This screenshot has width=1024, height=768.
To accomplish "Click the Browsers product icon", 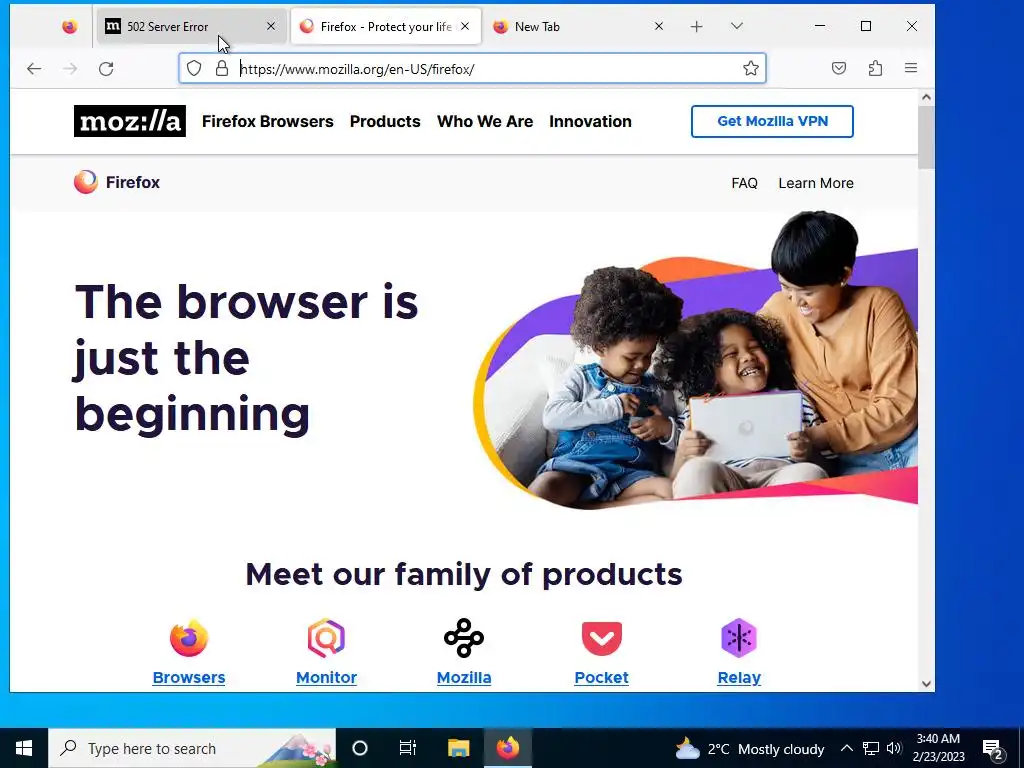I will [189, 638].
